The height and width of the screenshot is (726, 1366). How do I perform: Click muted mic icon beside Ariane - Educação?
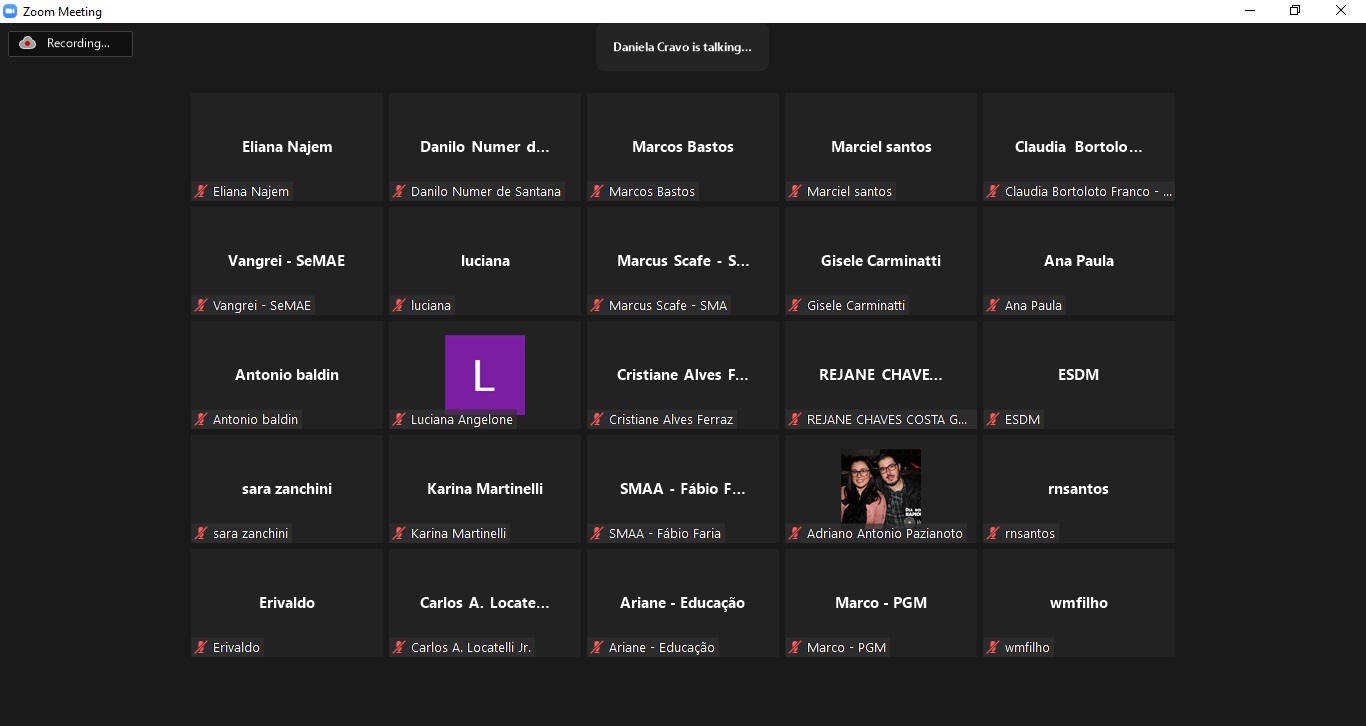pos(597,647)
